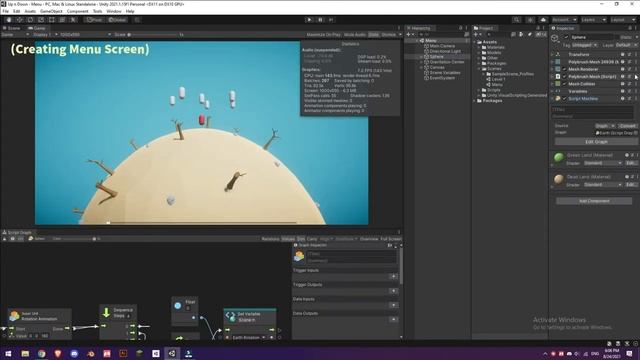Screen dimensions: 640x360
Task: Open the Edit menu
Action: [16, 11]
